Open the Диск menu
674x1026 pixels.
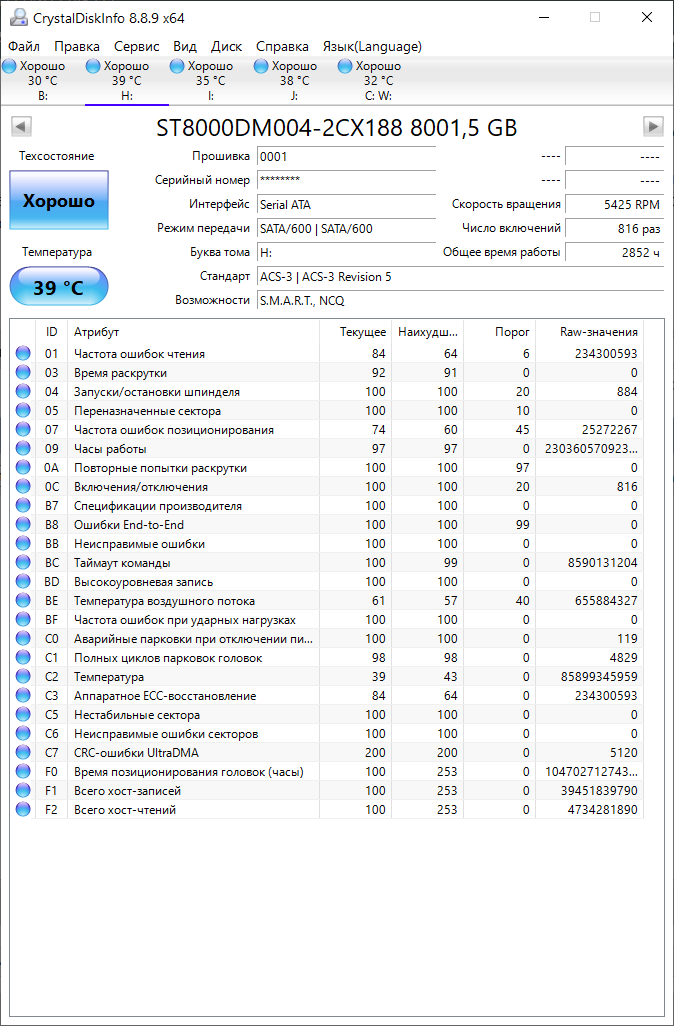click(x=226, y=46)
